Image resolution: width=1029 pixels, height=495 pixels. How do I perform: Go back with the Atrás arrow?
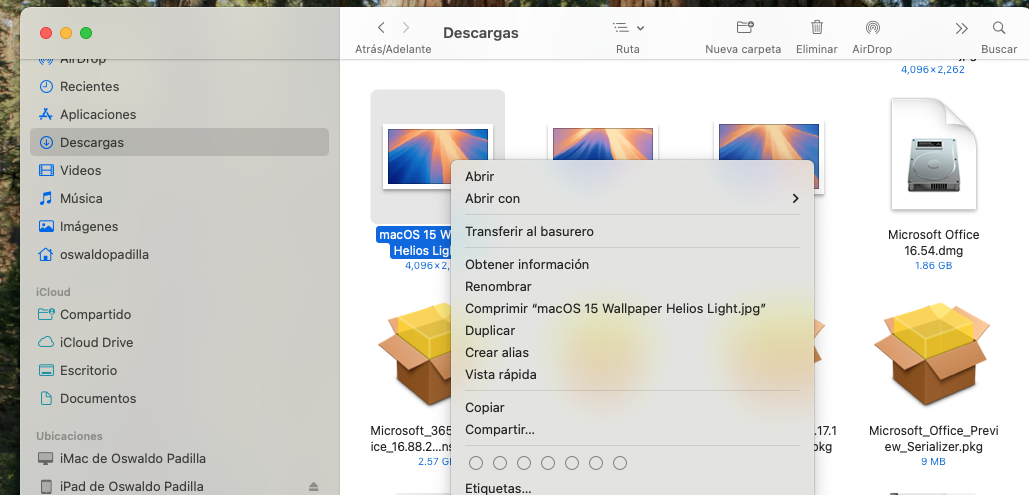381,28
